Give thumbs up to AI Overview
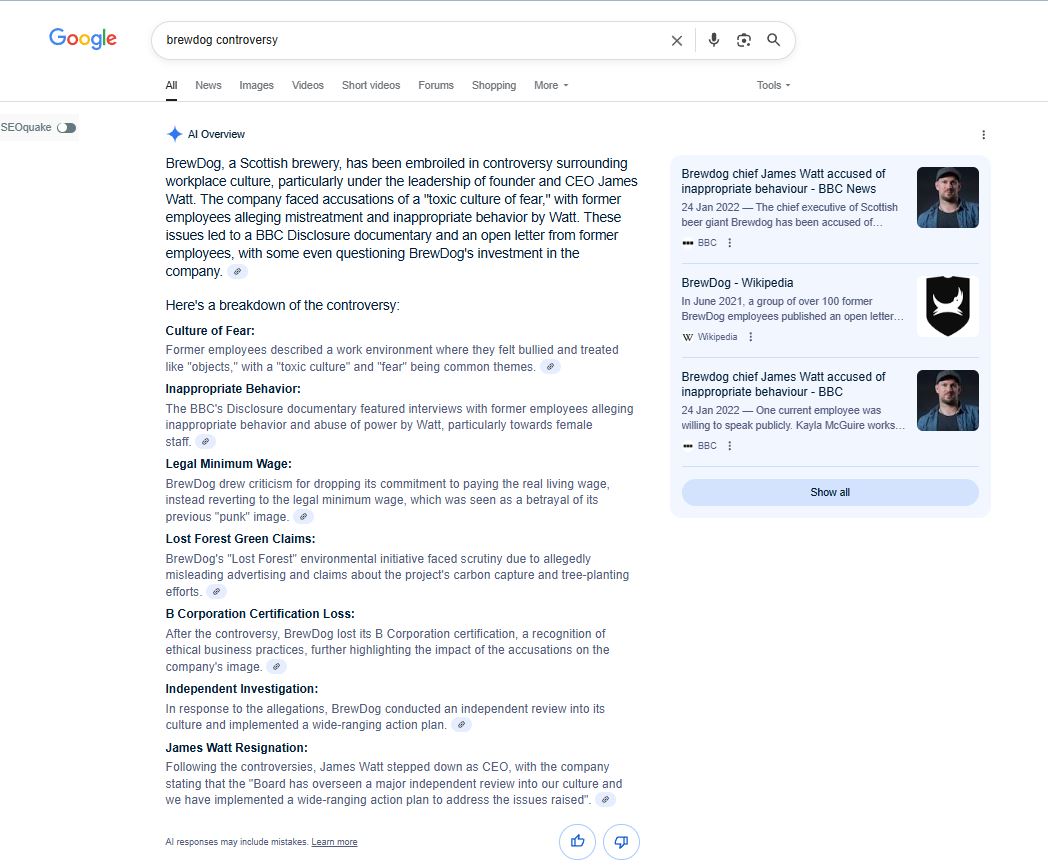1048x867 pixels. pos(577,842)
